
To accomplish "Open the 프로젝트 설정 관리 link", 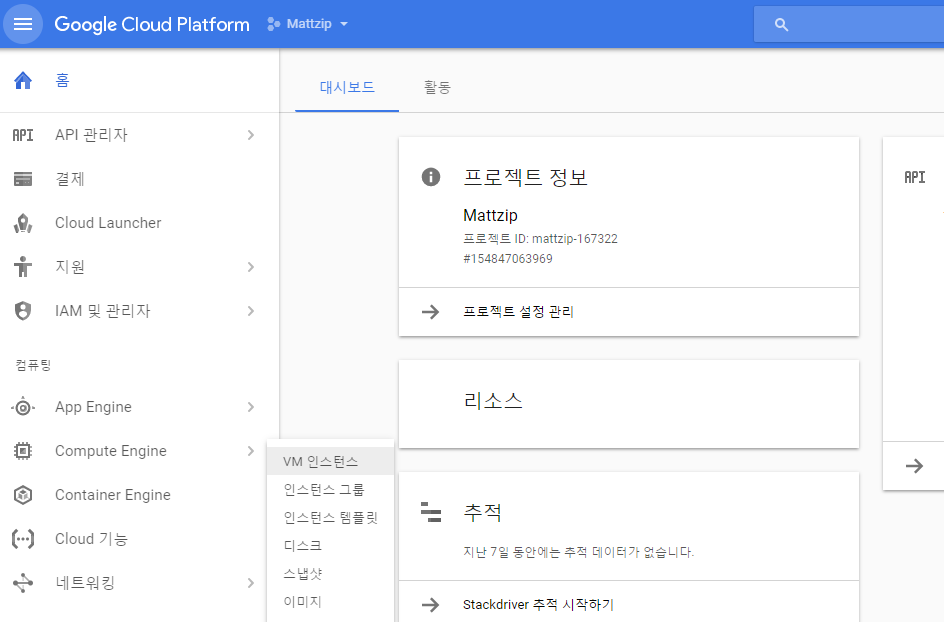I will click(x=518, y=312).
